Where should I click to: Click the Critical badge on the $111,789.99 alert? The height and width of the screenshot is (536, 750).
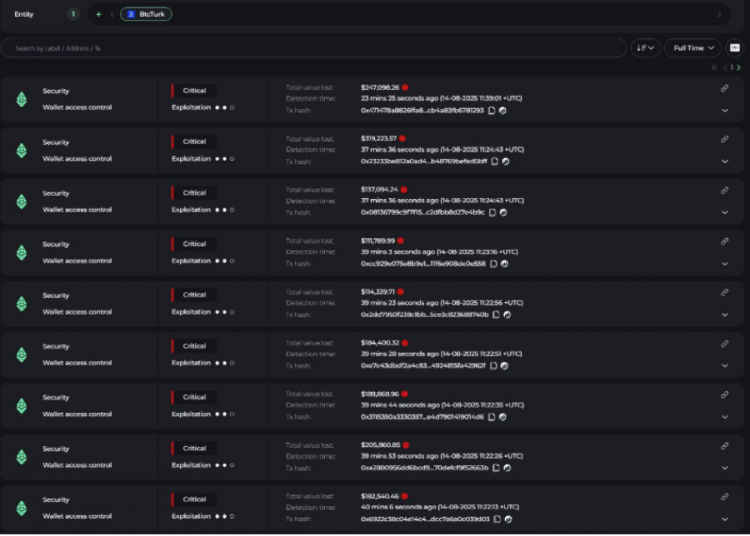point(194,244)
